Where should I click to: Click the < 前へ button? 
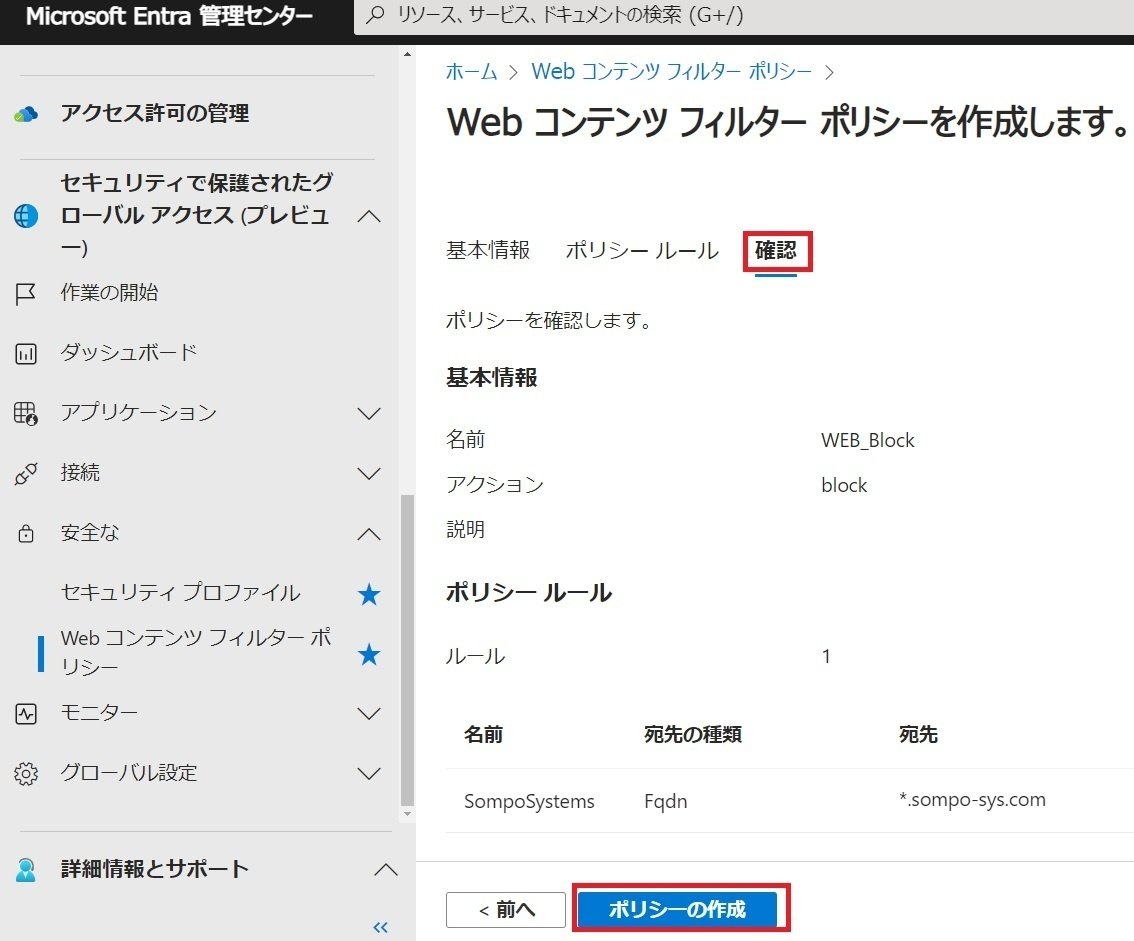(506, 910)
